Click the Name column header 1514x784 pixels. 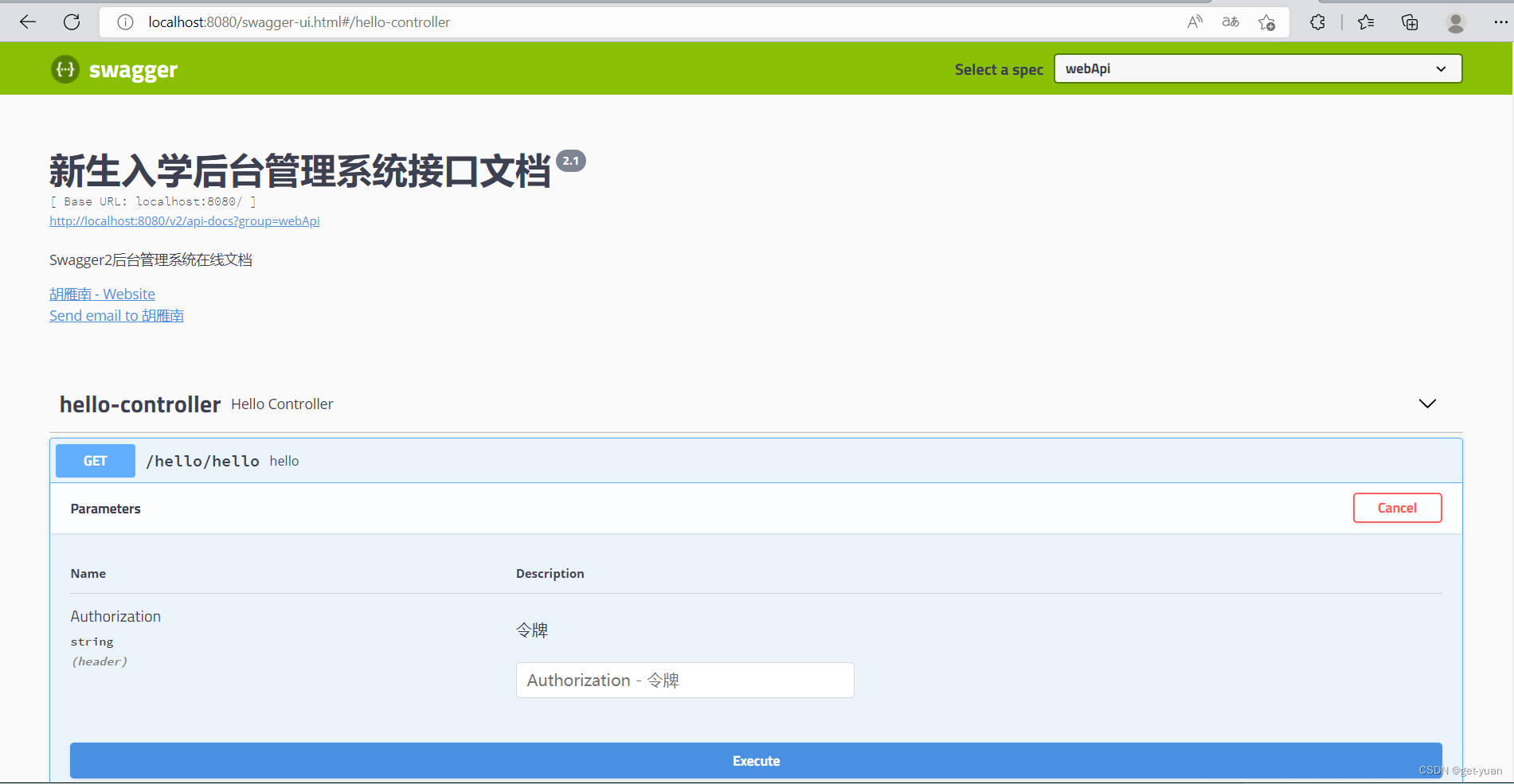88,573
